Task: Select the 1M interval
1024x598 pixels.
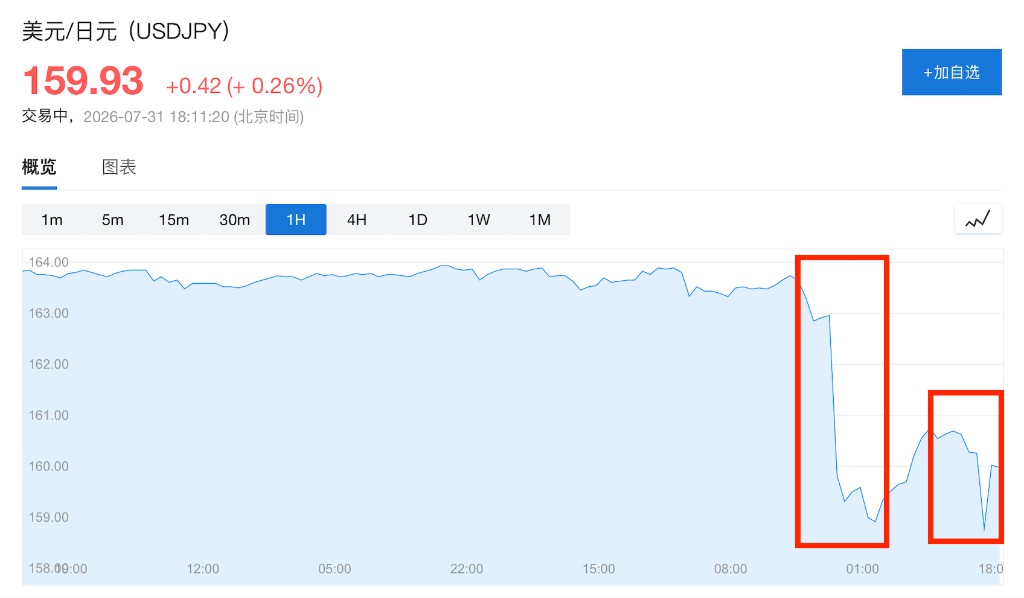Action: [539, 219]
